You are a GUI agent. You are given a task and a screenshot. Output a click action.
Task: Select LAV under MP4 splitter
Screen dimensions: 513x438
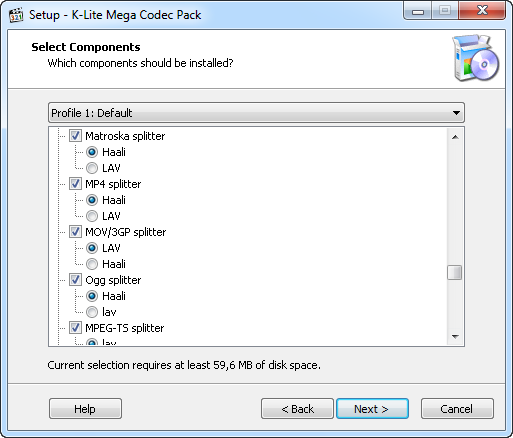92,216
